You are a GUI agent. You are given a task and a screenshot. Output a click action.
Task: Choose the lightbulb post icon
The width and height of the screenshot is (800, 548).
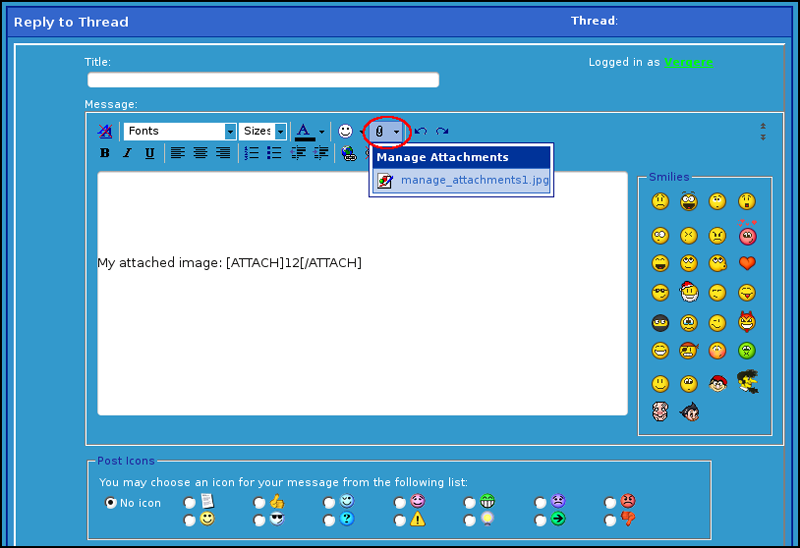click(x=470, y=520)
